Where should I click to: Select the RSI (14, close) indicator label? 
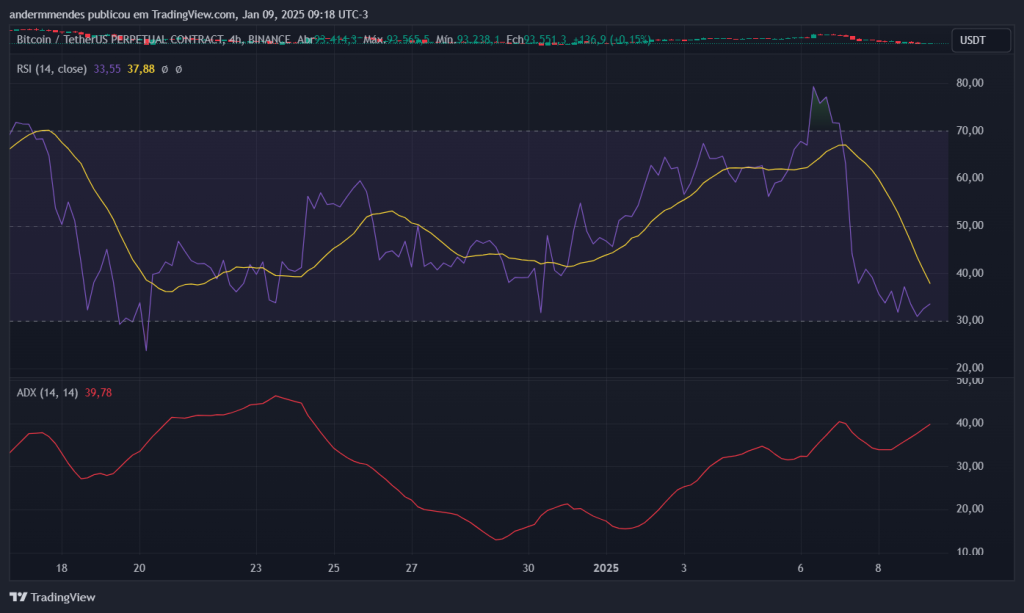click(x=52, y=69)
